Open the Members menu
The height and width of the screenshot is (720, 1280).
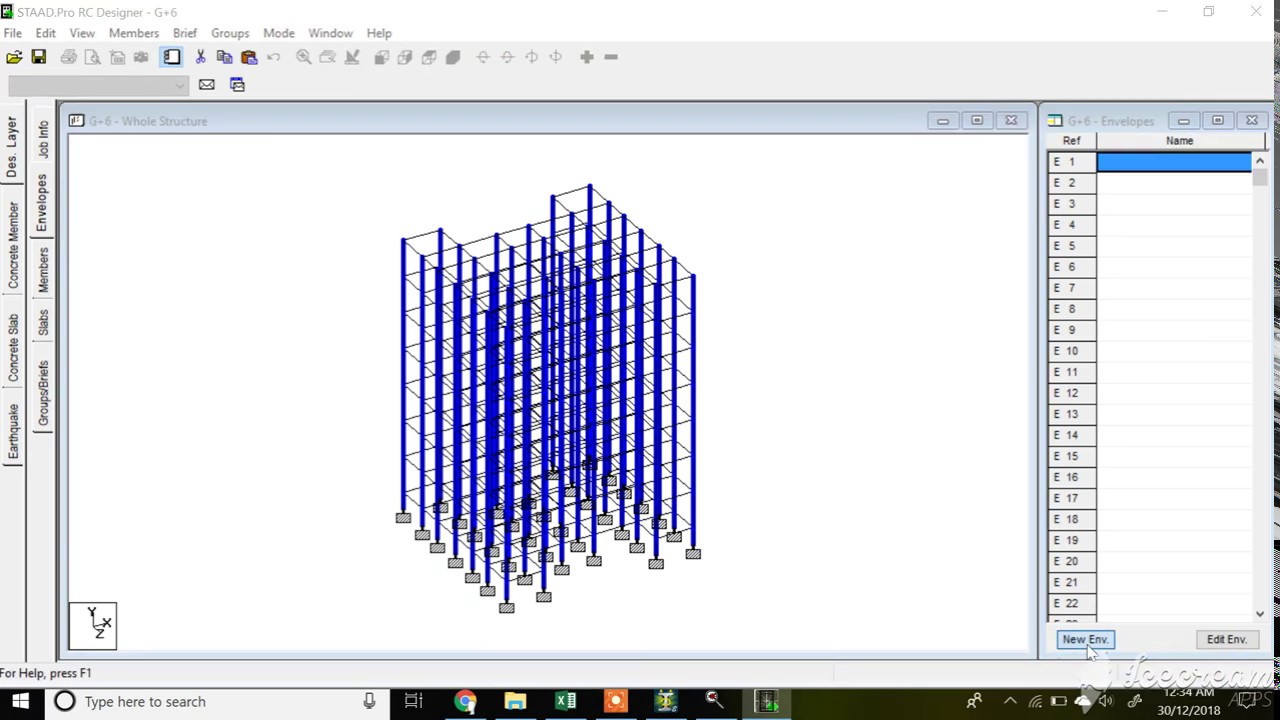point(134,33)
